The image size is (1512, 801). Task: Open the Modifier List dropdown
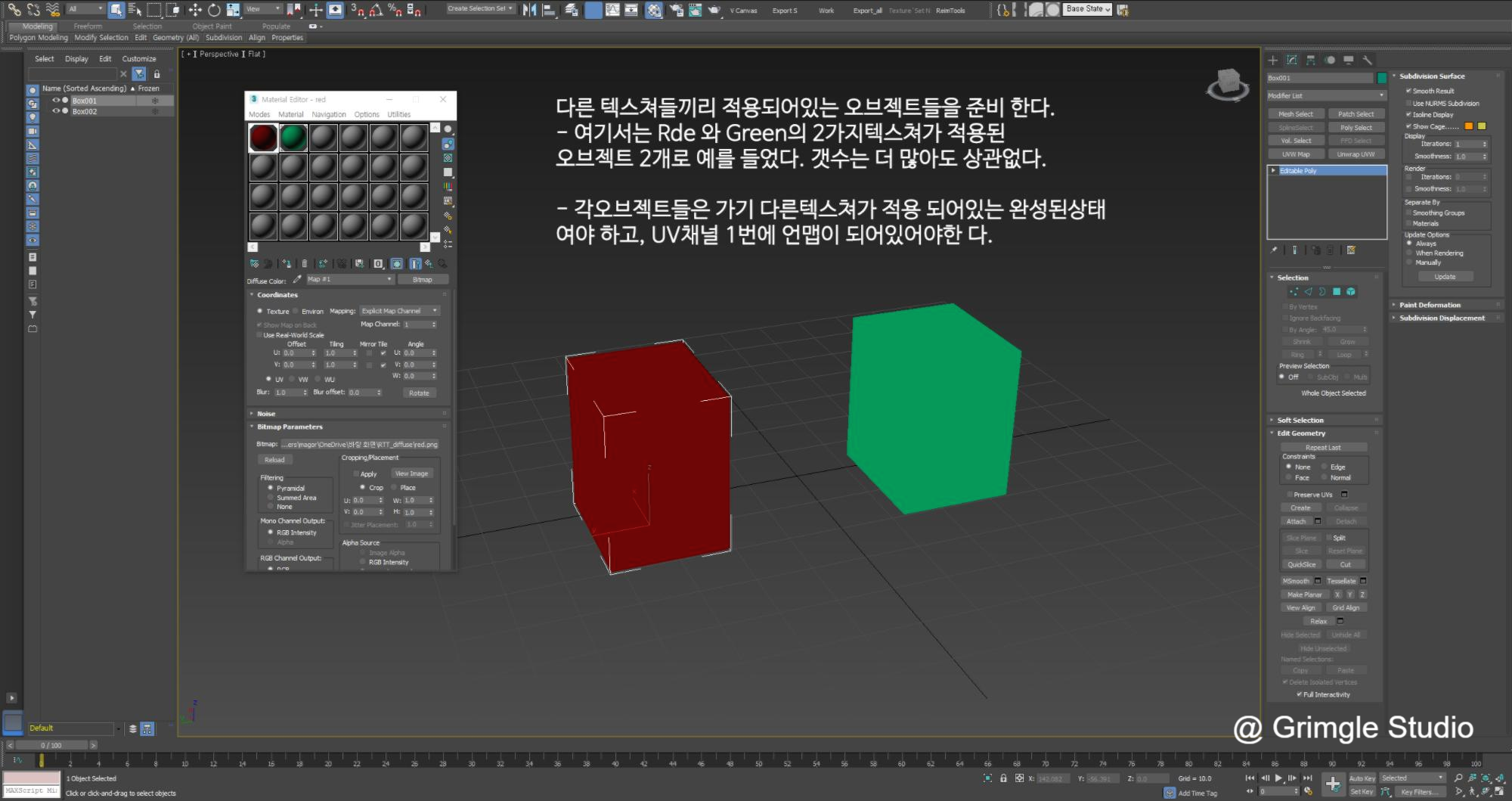point(1327,95)
